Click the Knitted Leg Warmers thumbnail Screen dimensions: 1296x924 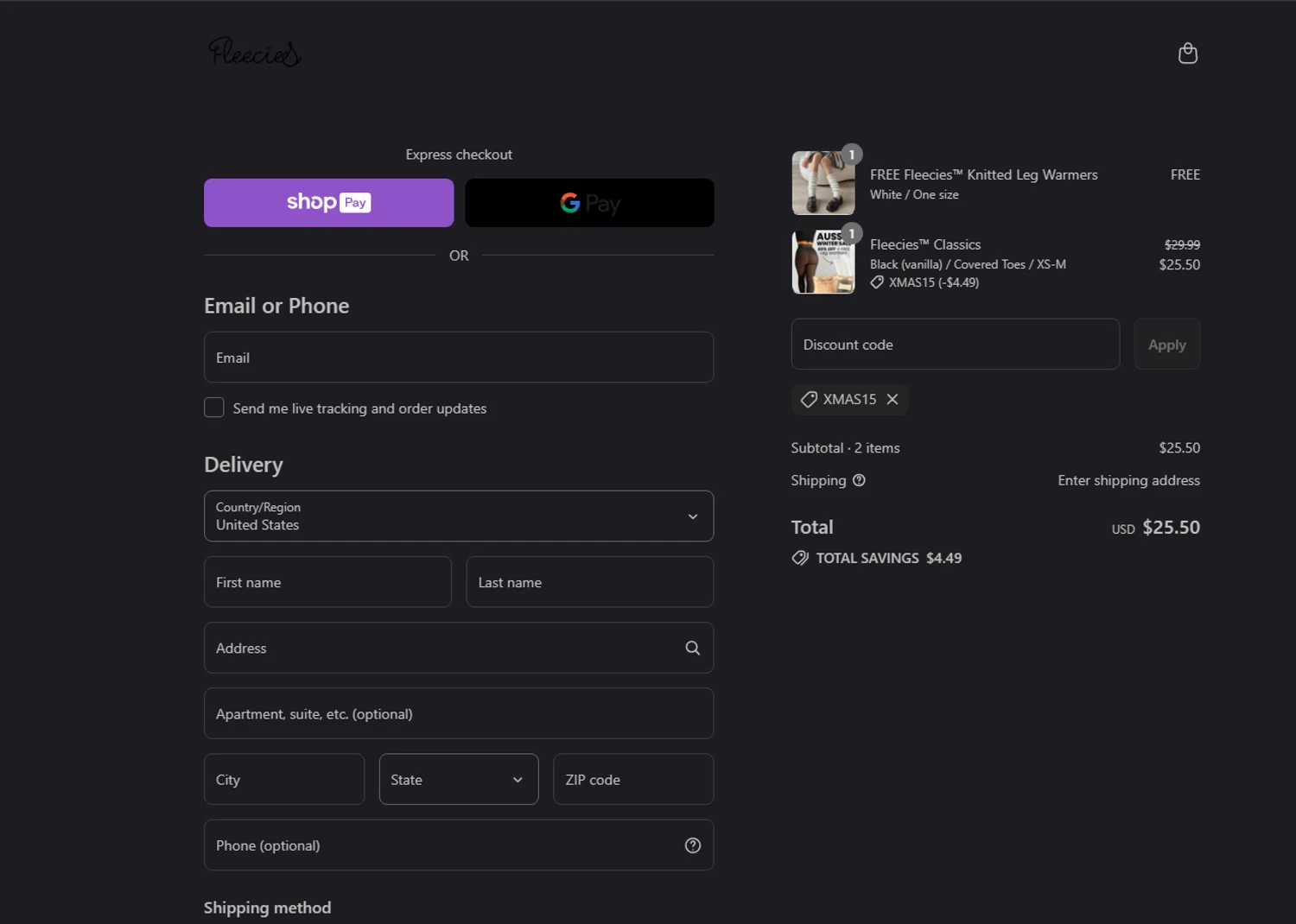click(x=823, y=183)
